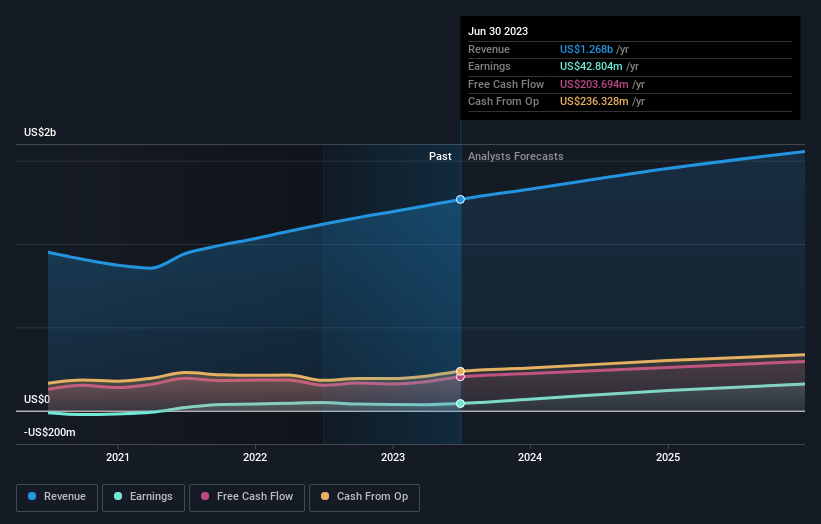
Task: Toggle the Free Cash Flow legend button
Action: pos(247,497)
